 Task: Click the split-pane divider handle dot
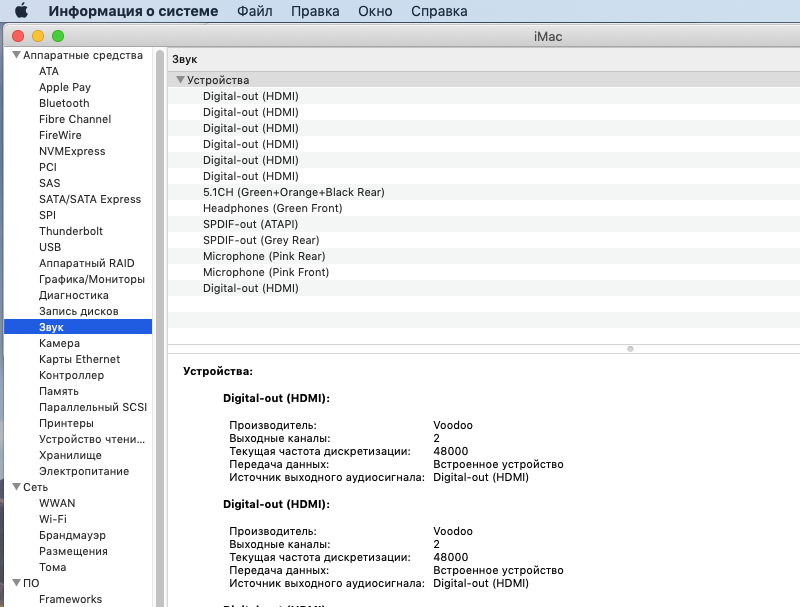(630, 349)
